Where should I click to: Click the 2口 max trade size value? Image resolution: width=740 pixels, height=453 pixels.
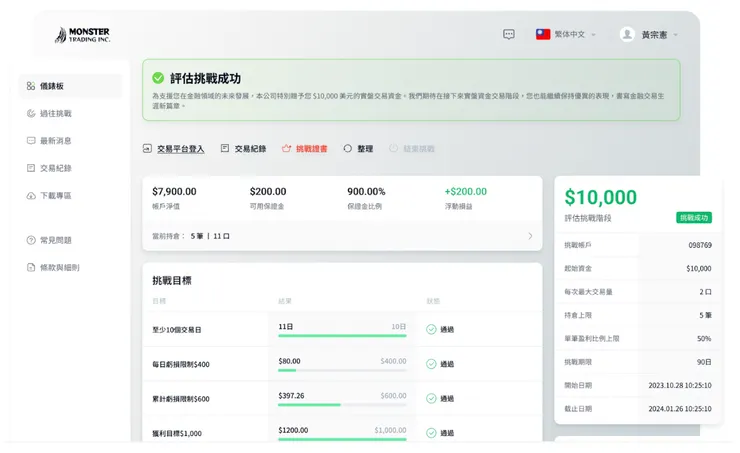click(706, 292)
